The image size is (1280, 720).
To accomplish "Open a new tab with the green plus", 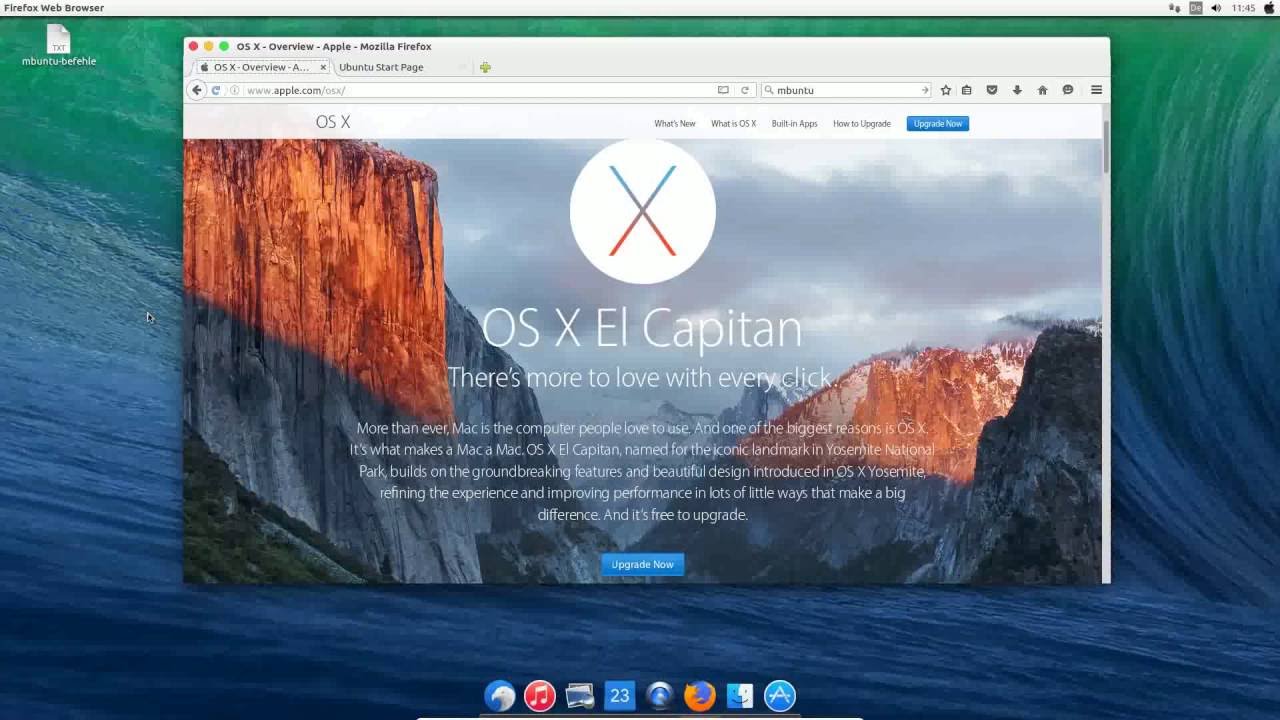I will 485,67.
